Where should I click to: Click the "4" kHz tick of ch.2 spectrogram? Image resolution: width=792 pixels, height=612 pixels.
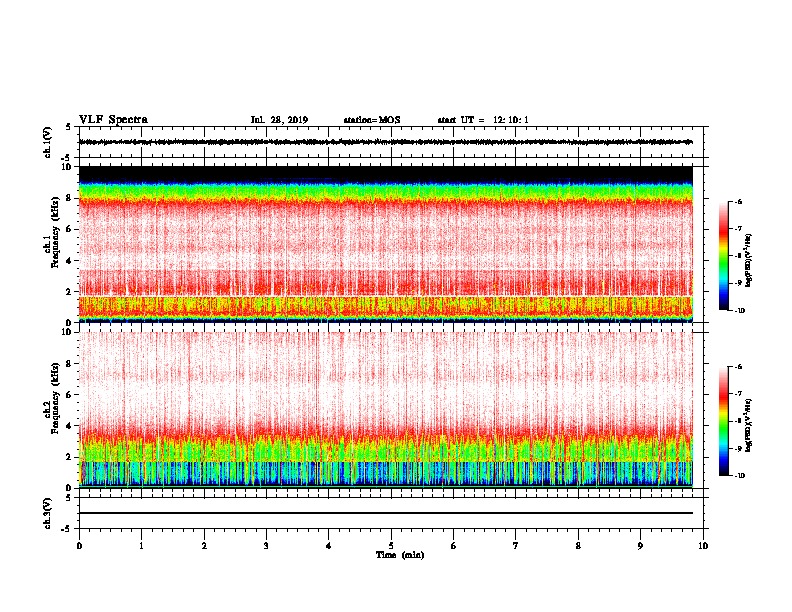(x=69, y=426)
